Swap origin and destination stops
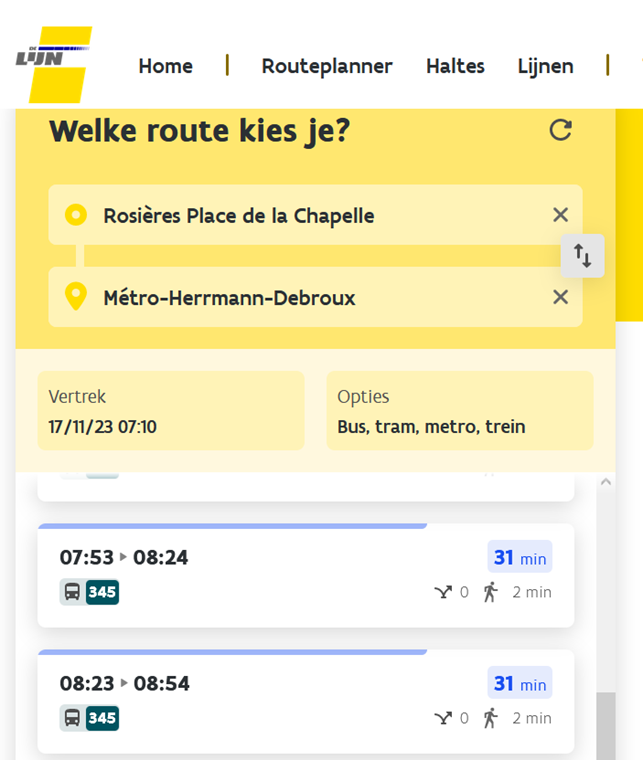Screen dimensions: 643x760 pos(582,256)
